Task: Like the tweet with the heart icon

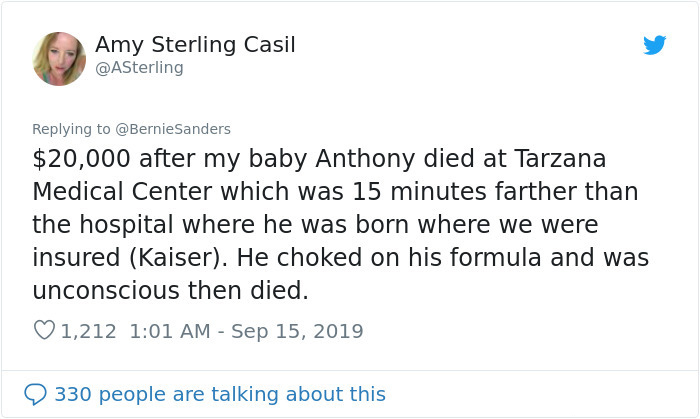Action: [44, 330]
